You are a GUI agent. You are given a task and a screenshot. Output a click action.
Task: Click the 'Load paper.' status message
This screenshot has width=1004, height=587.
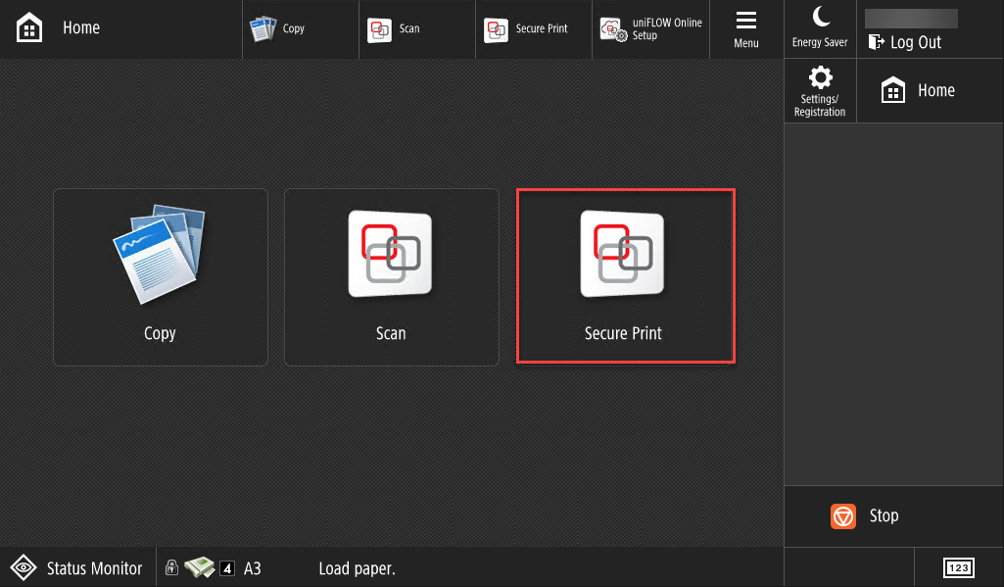(357, 569)
